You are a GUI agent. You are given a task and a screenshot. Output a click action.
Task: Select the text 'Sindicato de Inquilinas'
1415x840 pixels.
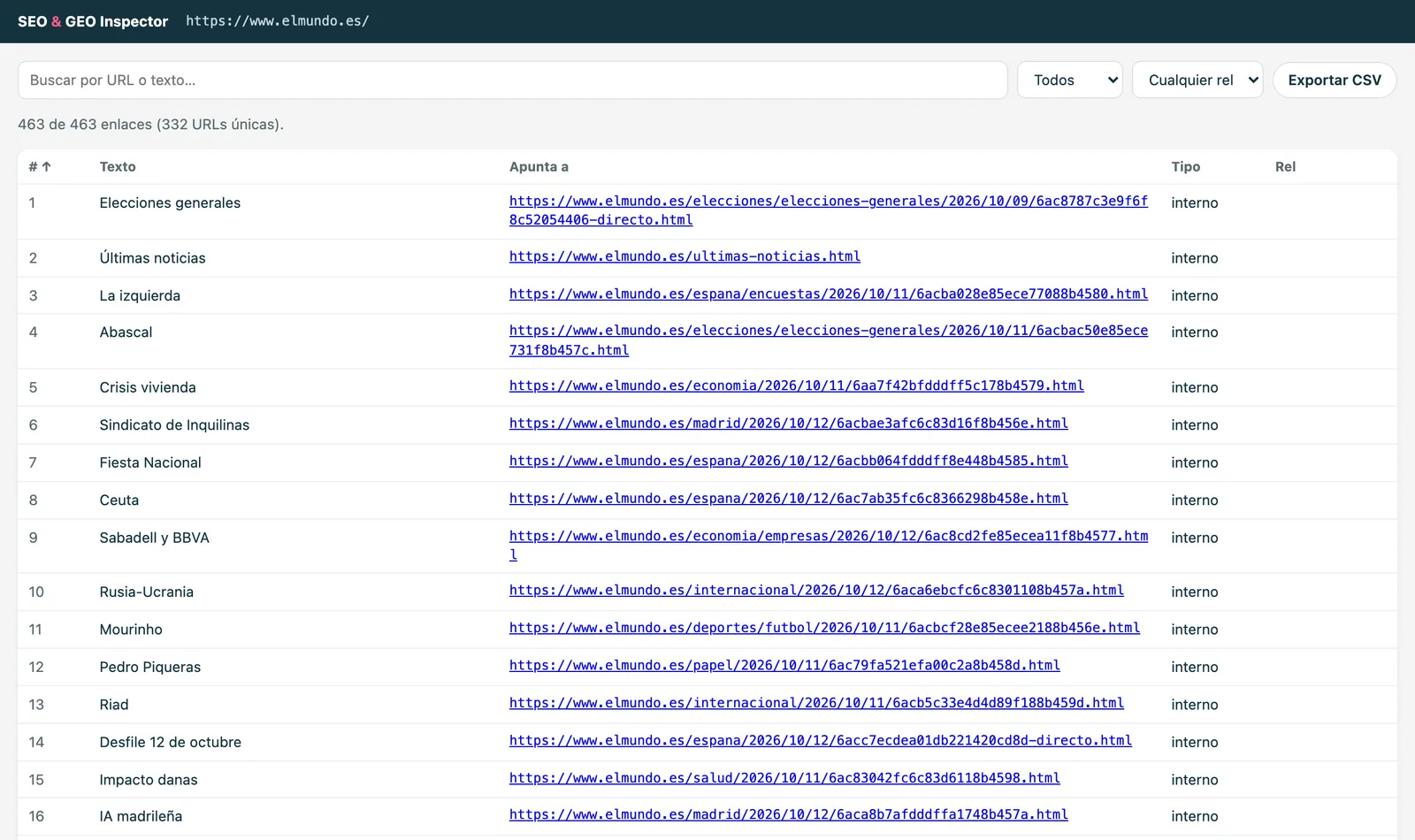pyautogui.click(x=174, y=425)
